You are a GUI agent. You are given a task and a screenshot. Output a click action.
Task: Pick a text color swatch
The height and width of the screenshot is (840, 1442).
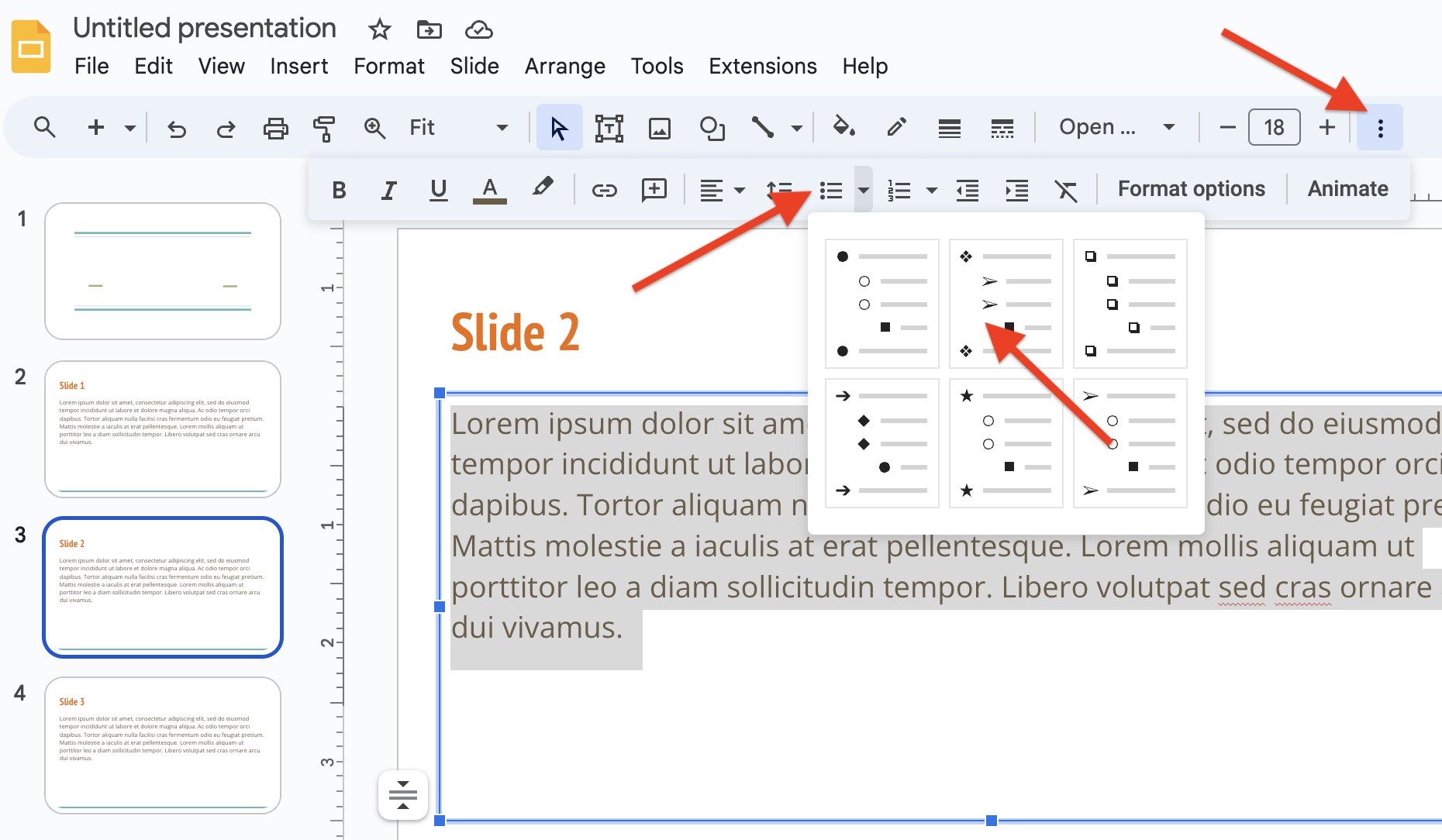pos(488,188)
